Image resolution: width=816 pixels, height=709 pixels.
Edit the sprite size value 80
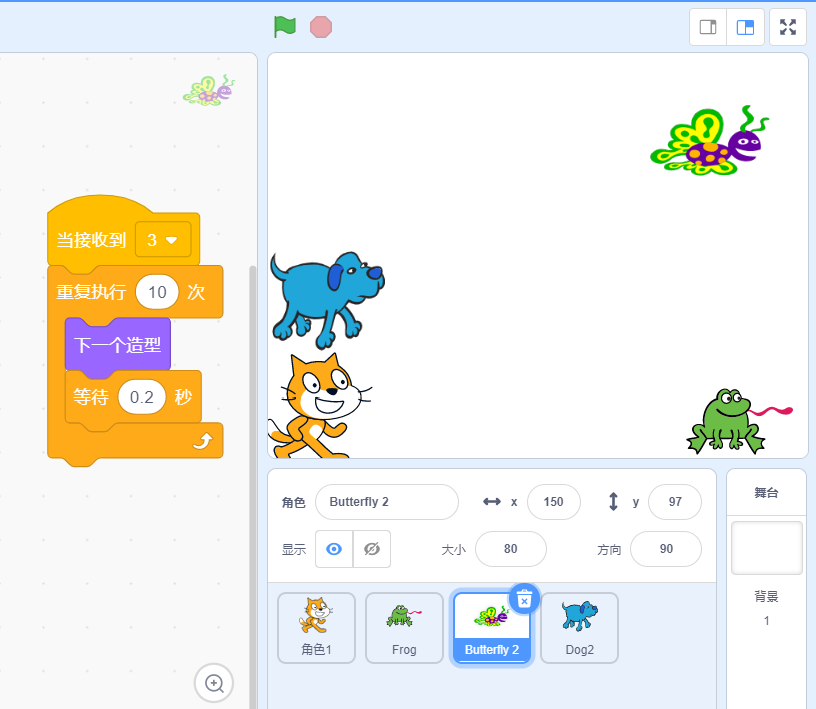[510, 549]
